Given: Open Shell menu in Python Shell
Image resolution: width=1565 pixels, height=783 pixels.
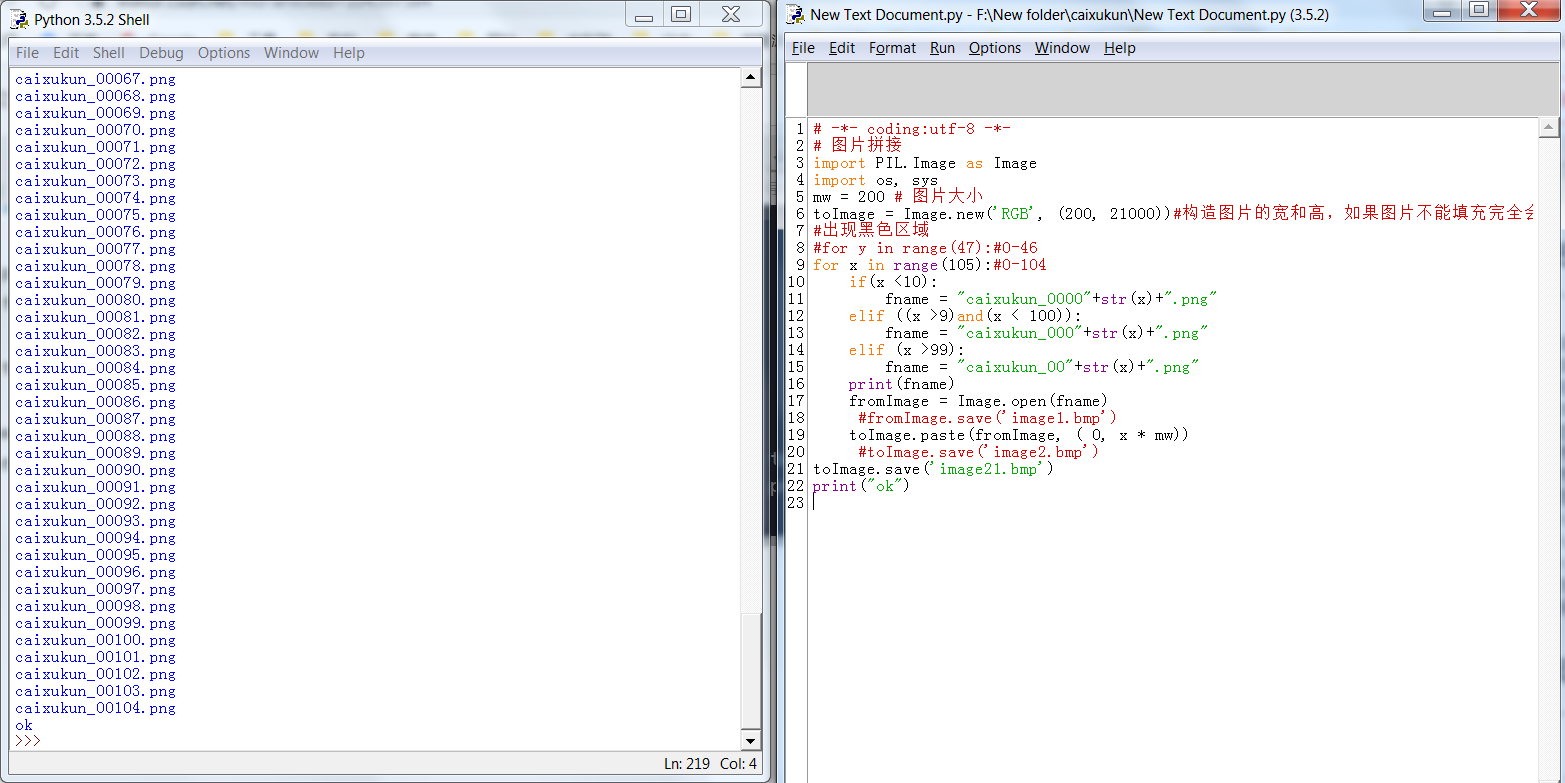Looking at the screenshot, I should click(109, 53).
